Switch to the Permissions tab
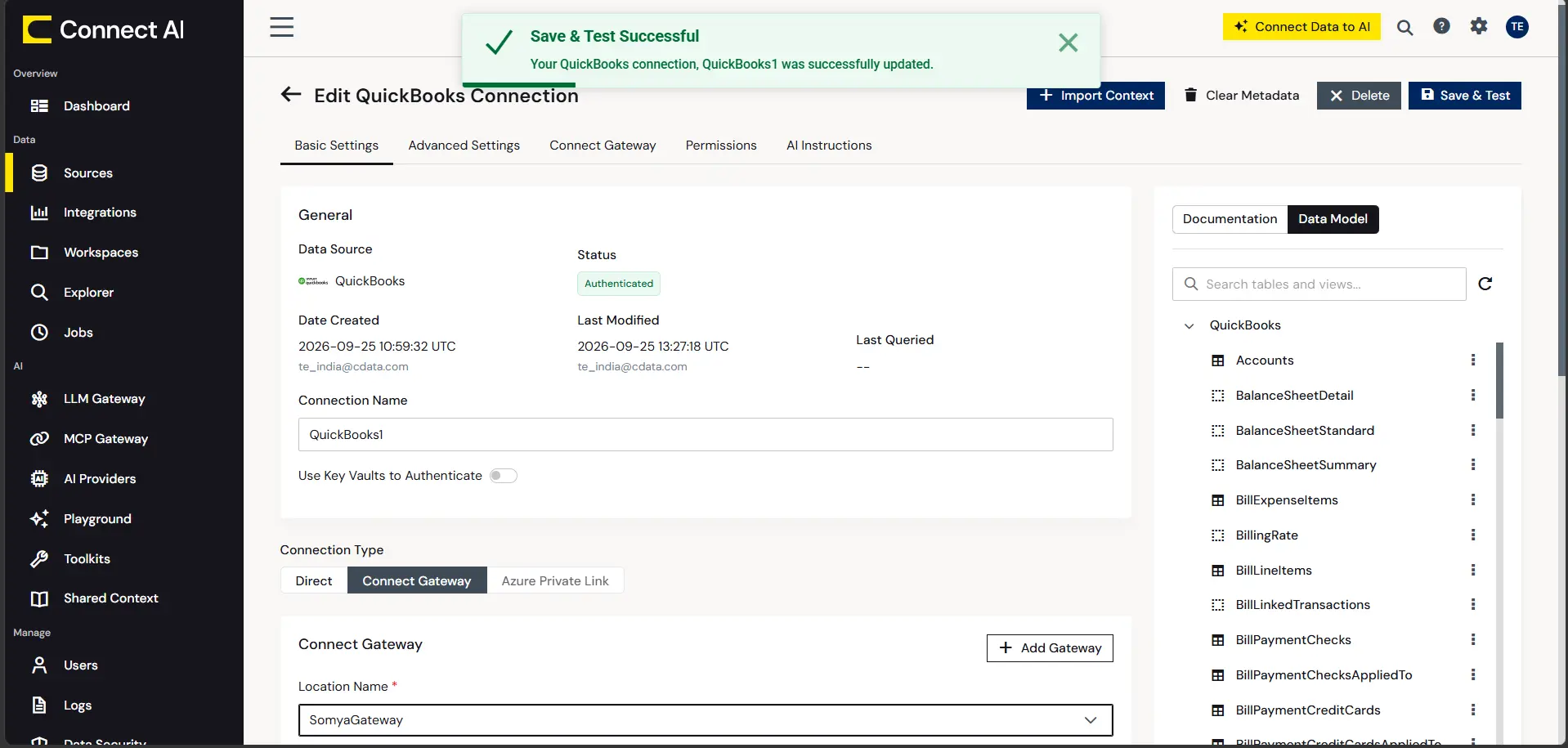Screen dimensions: 1568x748 [721, 146]
